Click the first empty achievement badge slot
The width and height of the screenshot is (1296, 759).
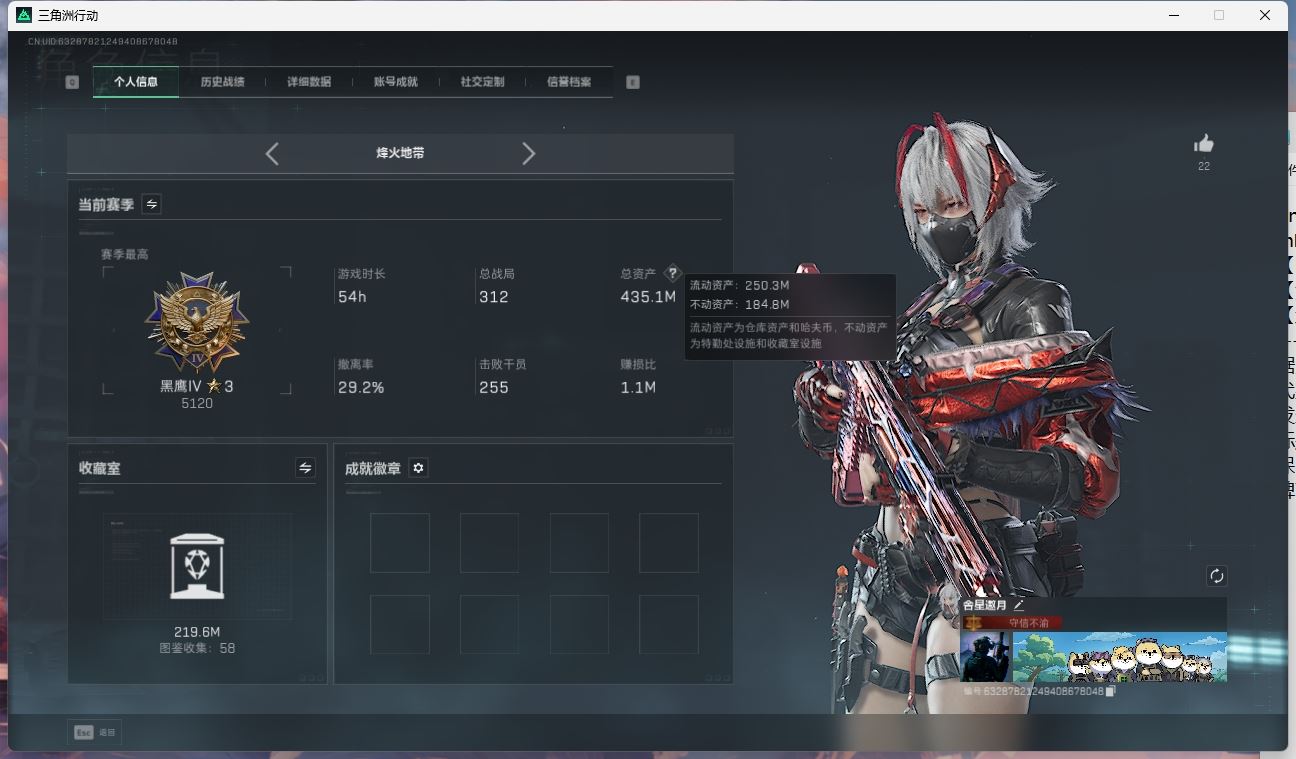(x=399, y=543)
